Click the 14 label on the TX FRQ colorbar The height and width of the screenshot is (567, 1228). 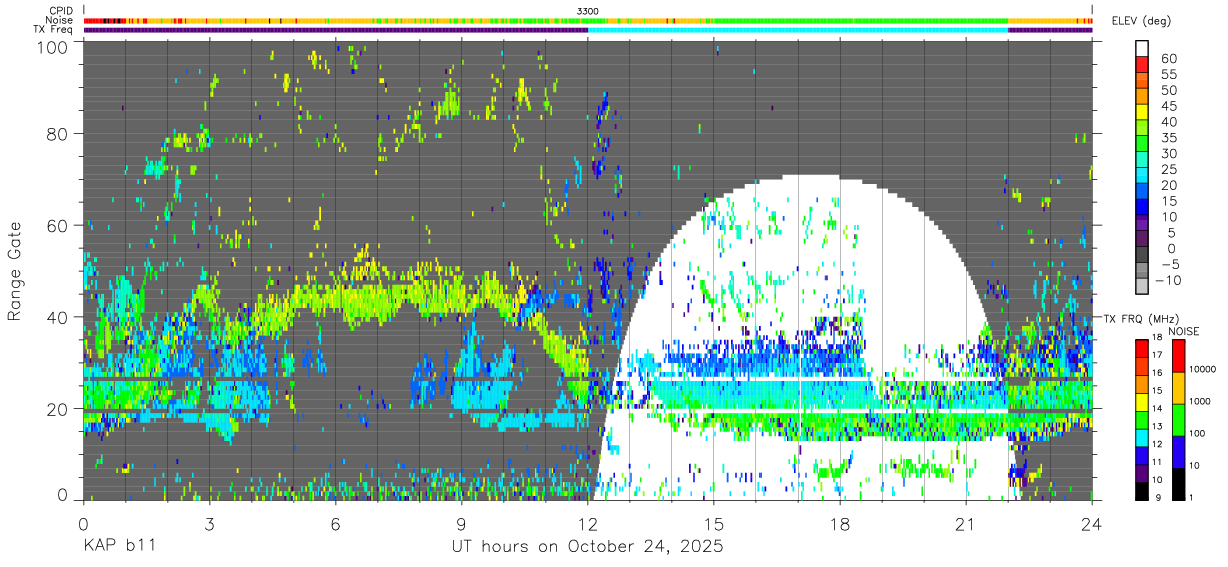(1157, 408)
